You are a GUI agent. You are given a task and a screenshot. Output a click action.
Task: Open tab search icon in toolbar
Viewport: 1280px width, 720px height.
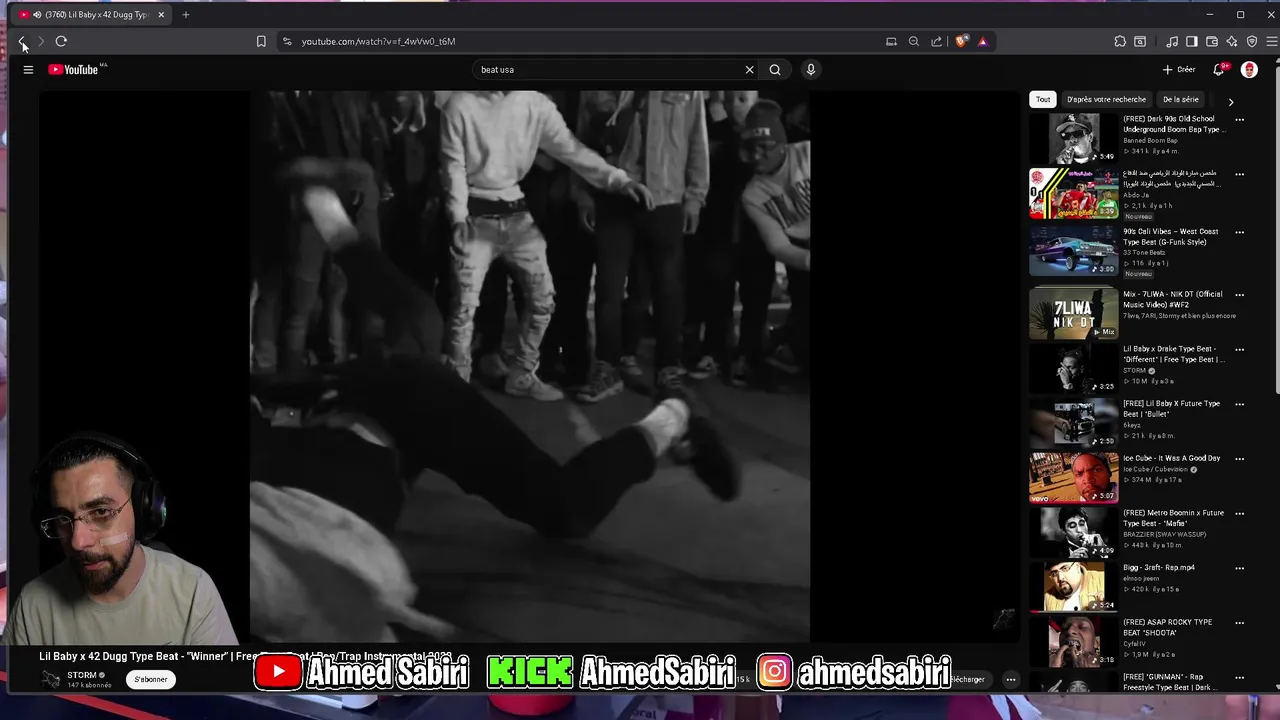click(x=1140, y=41)
